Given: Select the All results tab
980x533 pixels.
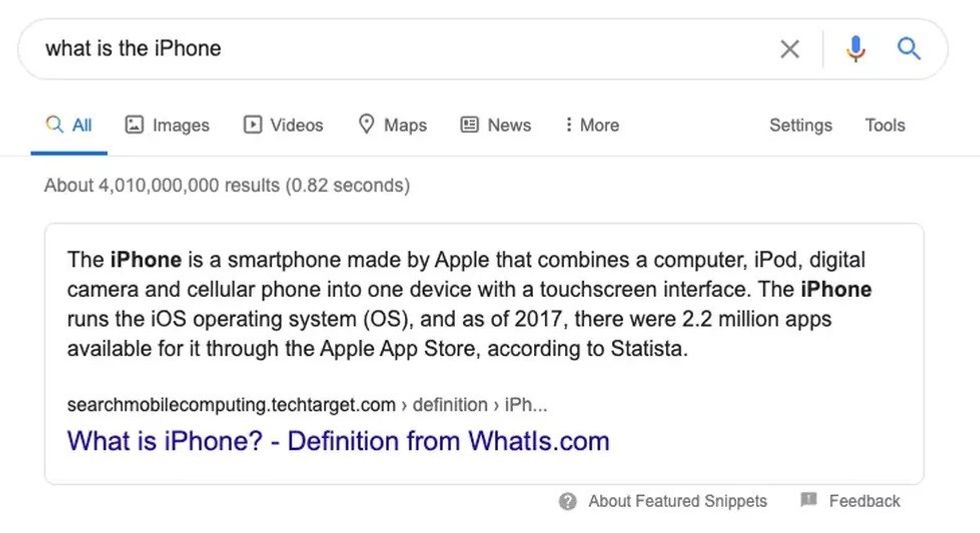Looking at the screenshot, I should (69, 125).
